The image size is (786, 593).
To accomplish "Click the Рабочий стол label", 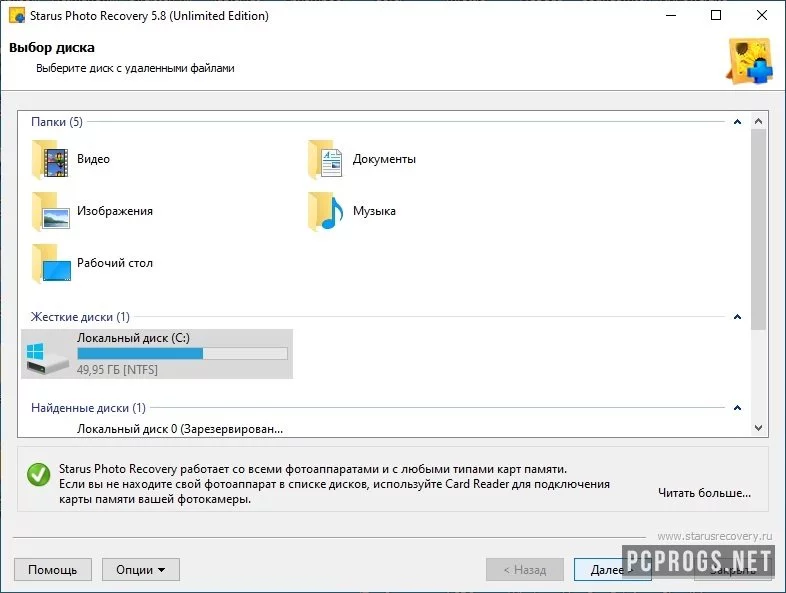I will point(115,263).
